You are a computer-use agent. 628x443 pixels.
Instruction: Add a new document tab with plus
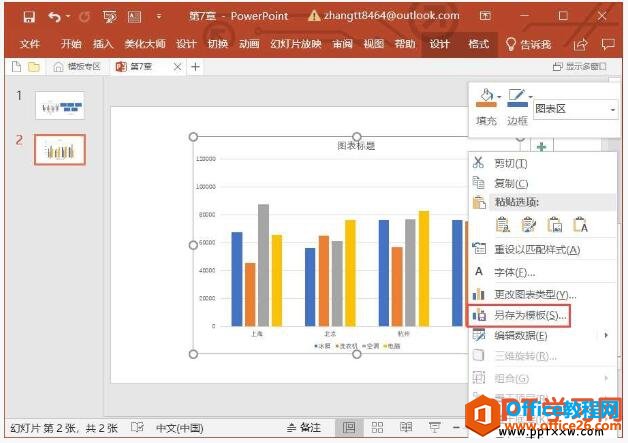tap(195, 66)
